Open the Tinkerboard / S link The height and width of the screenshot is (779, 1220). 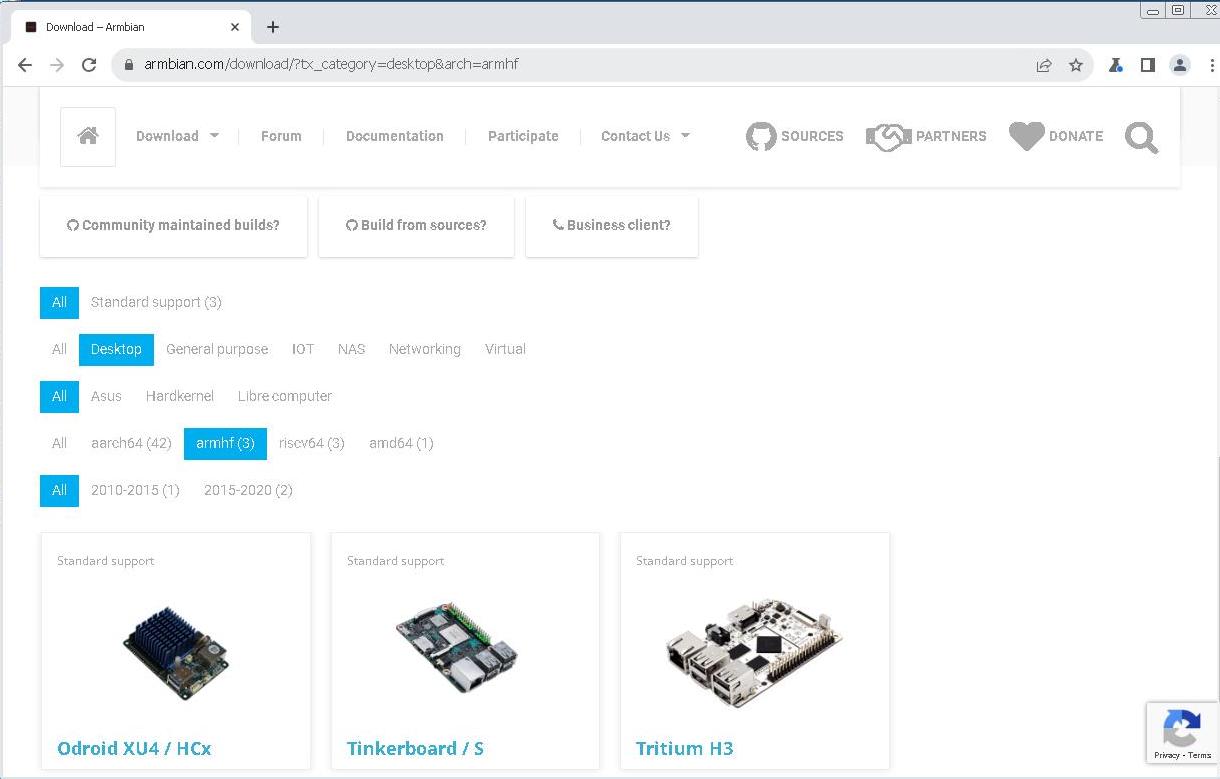(x=415, y=748)
